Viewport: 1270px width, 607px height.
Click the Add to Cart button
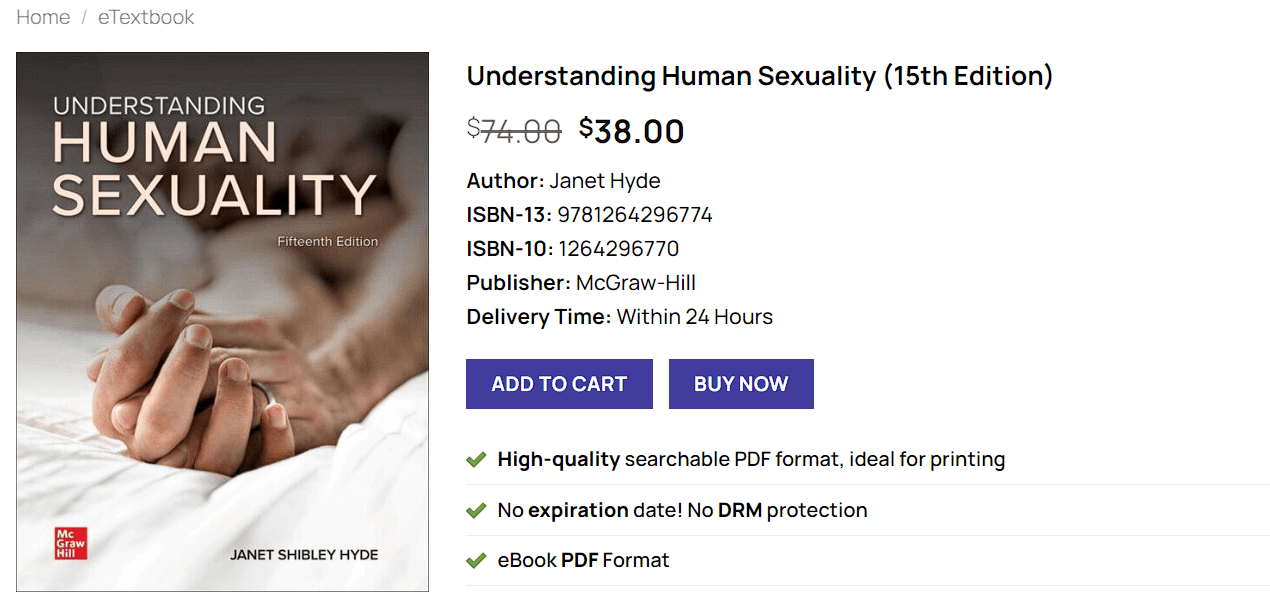point(559,383)
